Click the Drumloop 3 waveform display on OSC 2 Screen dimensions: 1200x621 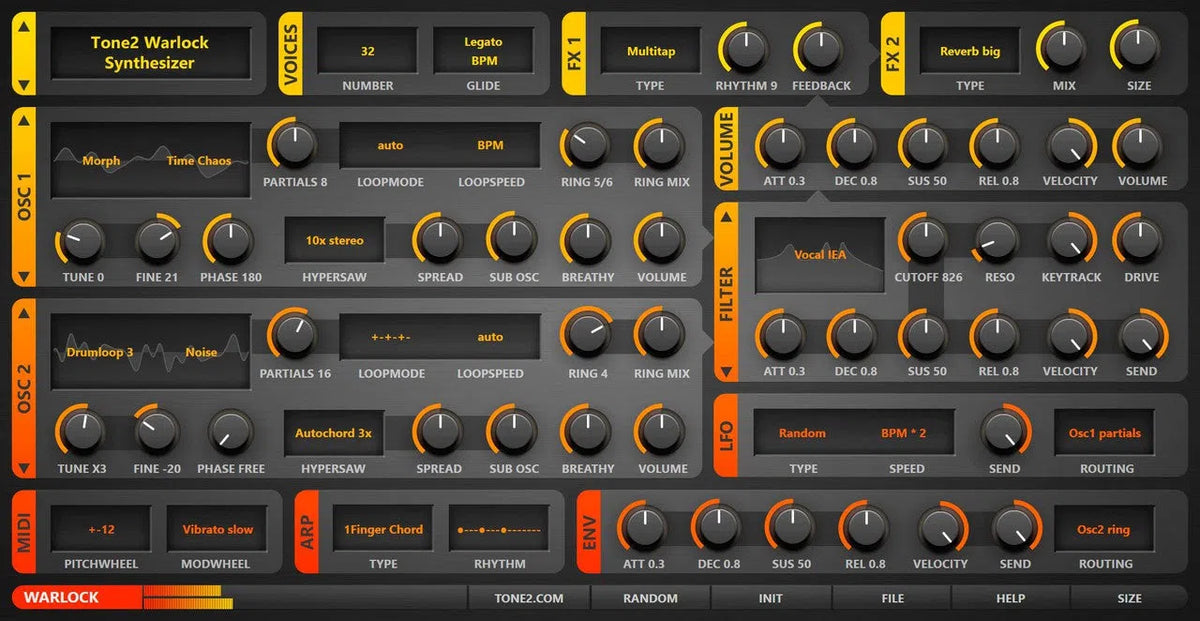coord(150,352)
